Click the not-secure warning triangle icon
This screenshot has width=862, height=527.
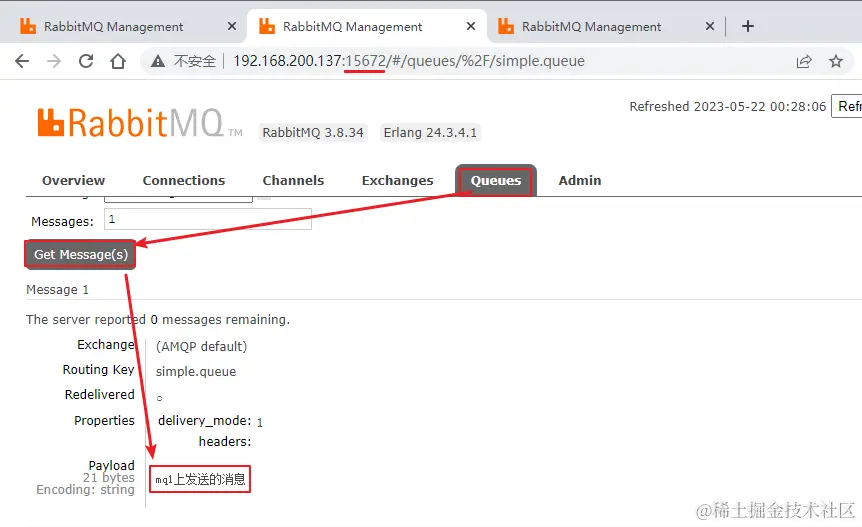coord(158,61)
